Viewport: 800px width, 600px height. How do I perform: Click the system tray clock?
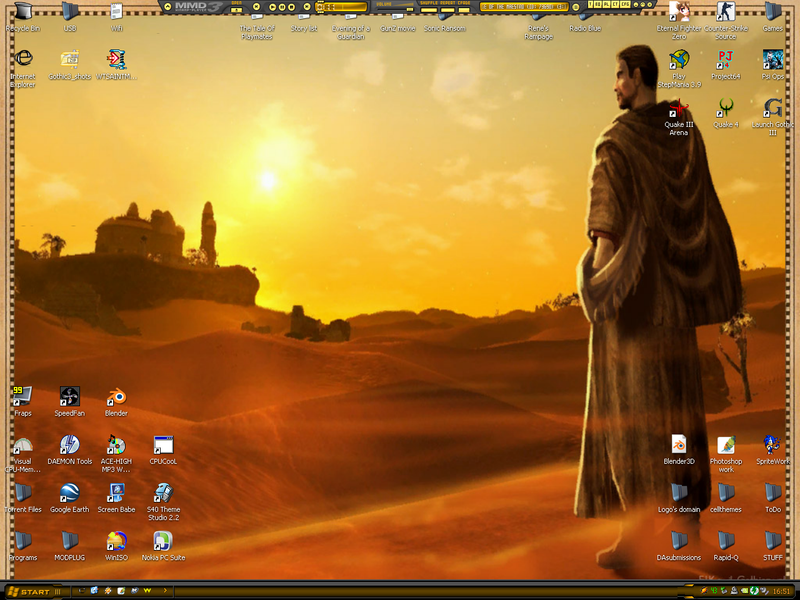[781, 591]
